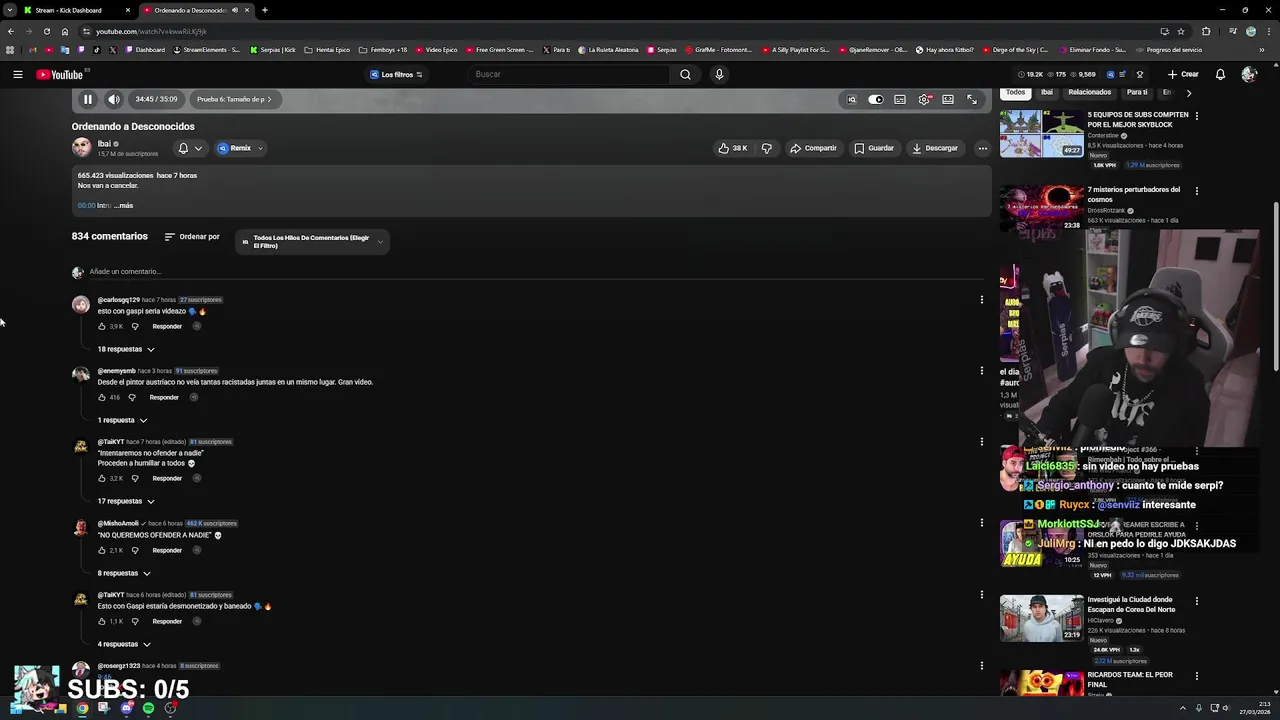Dislike the '"Intentaremos no ofender a nadie"' comment
The height and width of the screenshot is (720, 1280).
click(x=135, y=478)
